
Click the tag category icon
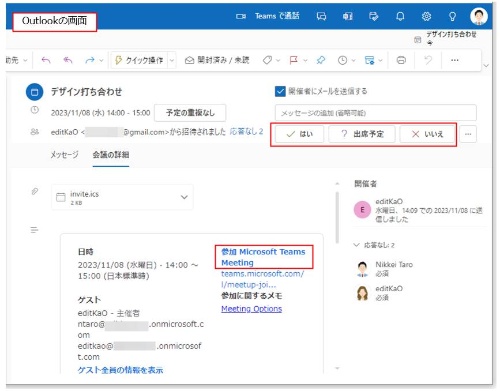pos(267,60)
